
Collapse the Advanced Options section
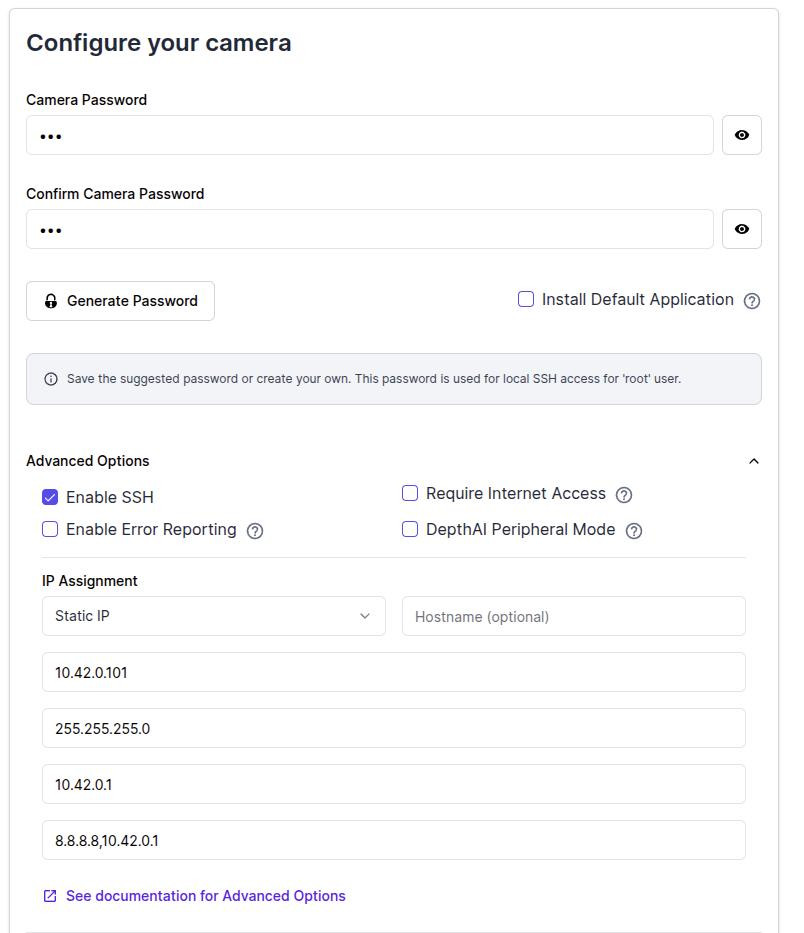click(754, 461)
